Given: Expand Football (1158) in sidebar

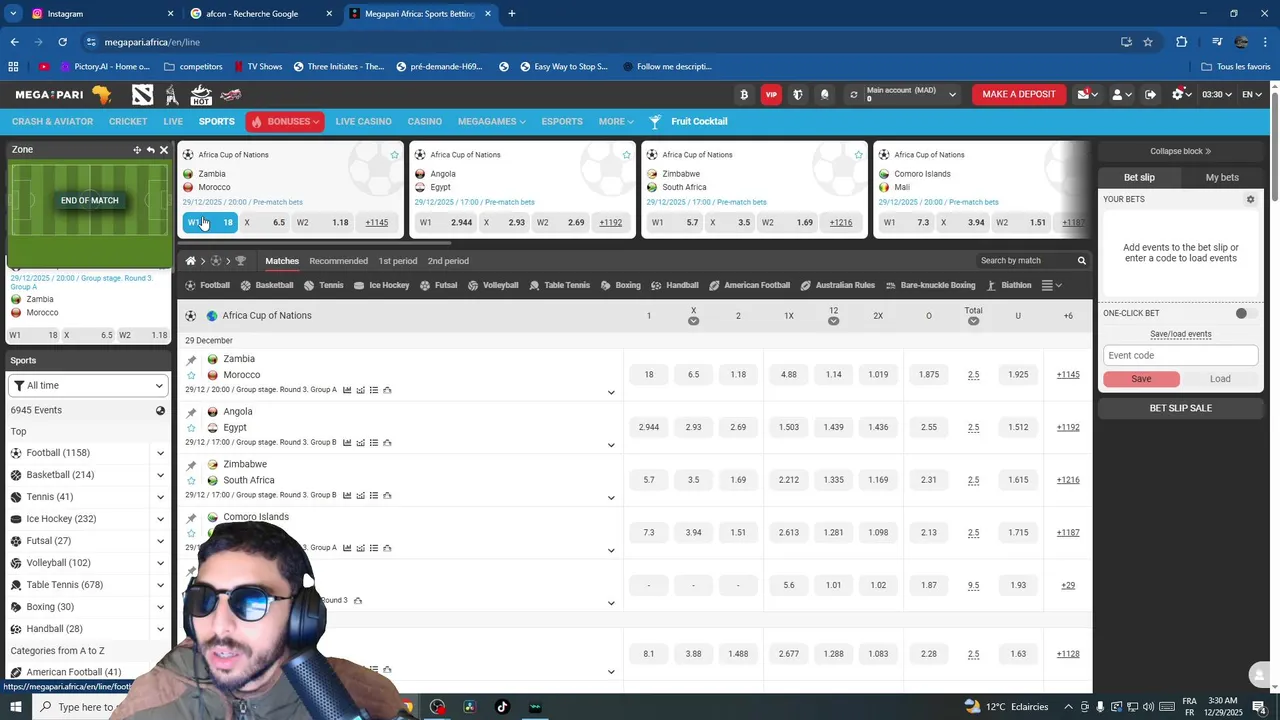Looking at the screenshot, I should click(160, 453).
